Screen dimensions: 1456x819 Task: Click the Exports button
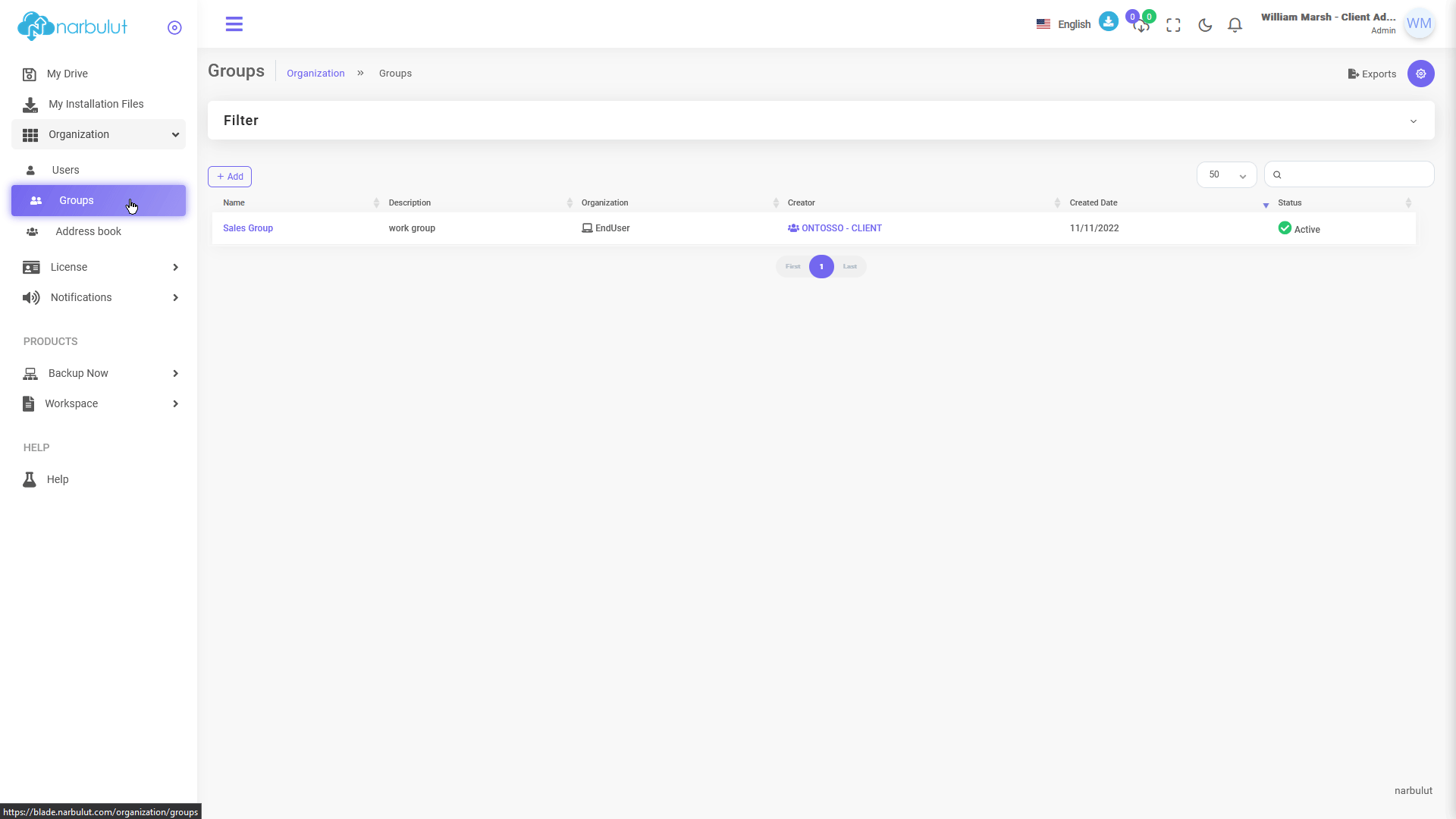point(1372,74)
